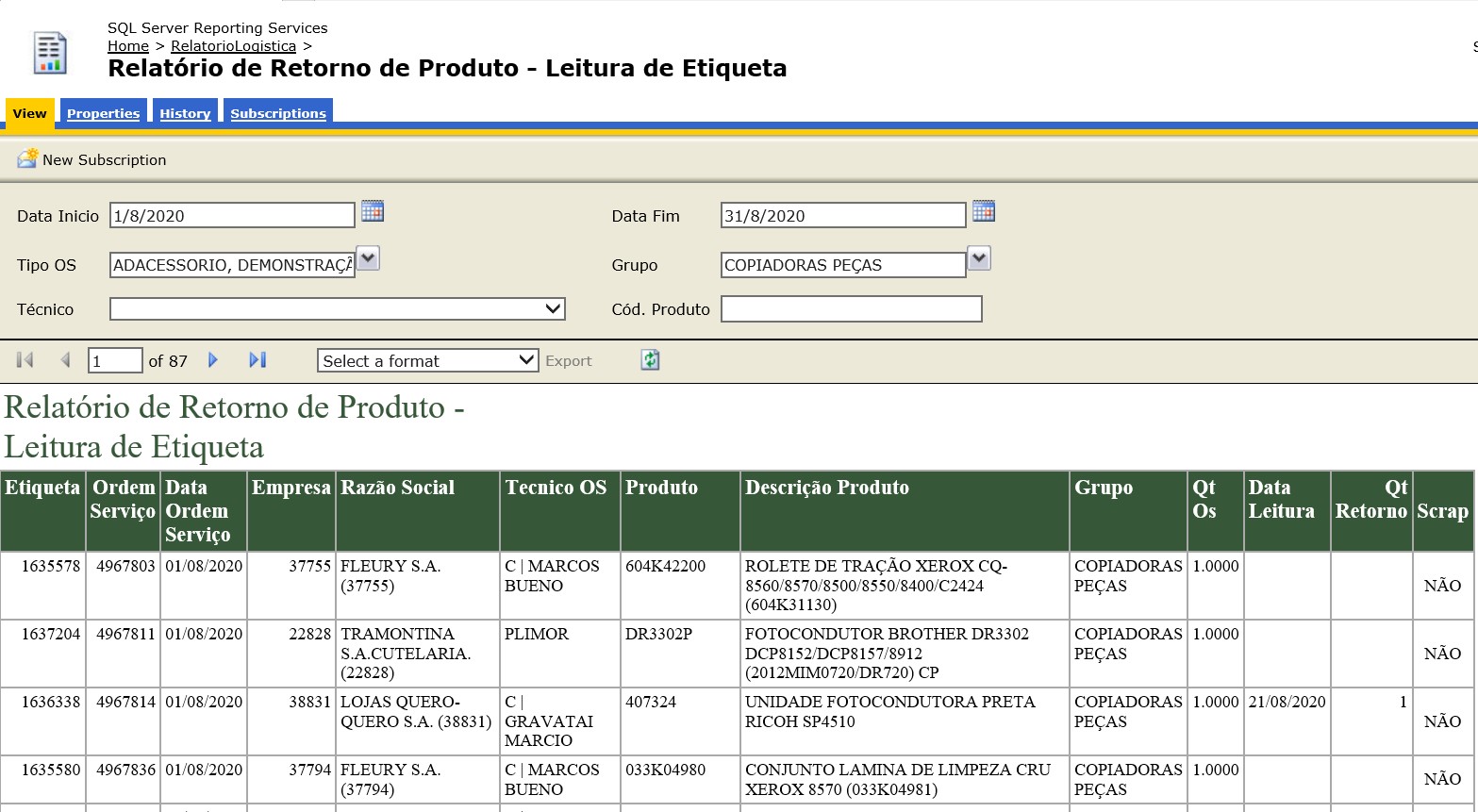This screenshot has height=812, width=1478.
Task: Click the Export link
Action: click(x=569, y=360)
